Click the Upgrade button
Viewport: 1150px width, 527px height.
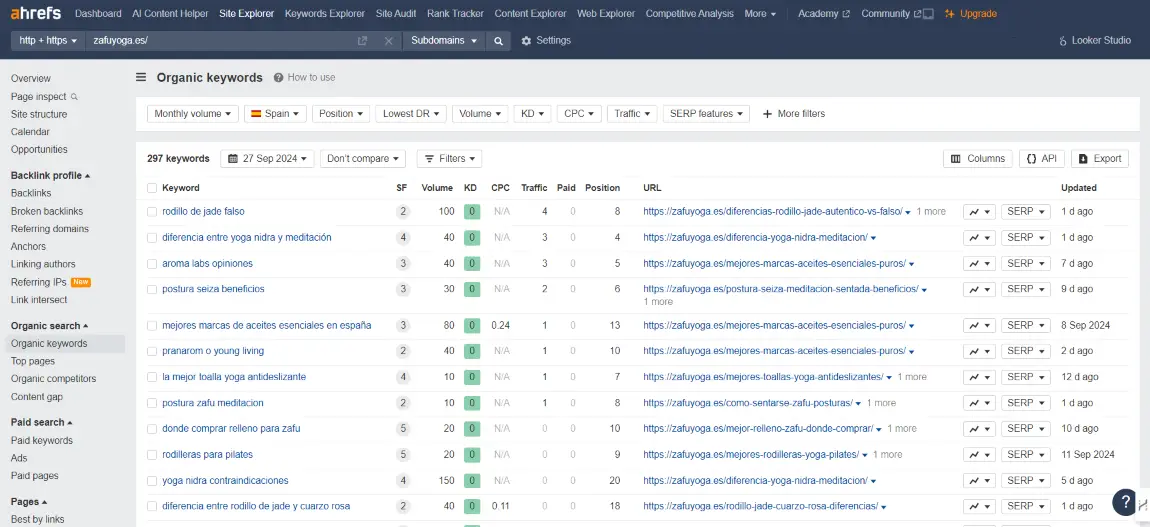970,13
